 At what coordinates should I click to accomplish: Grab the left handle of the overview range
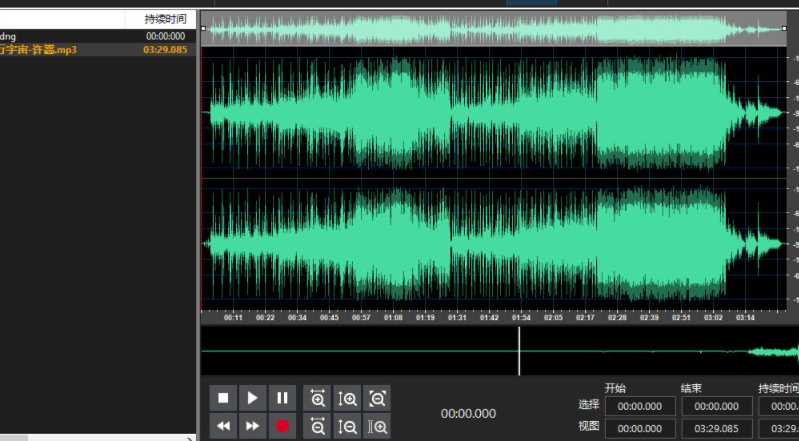coord(204,29)
